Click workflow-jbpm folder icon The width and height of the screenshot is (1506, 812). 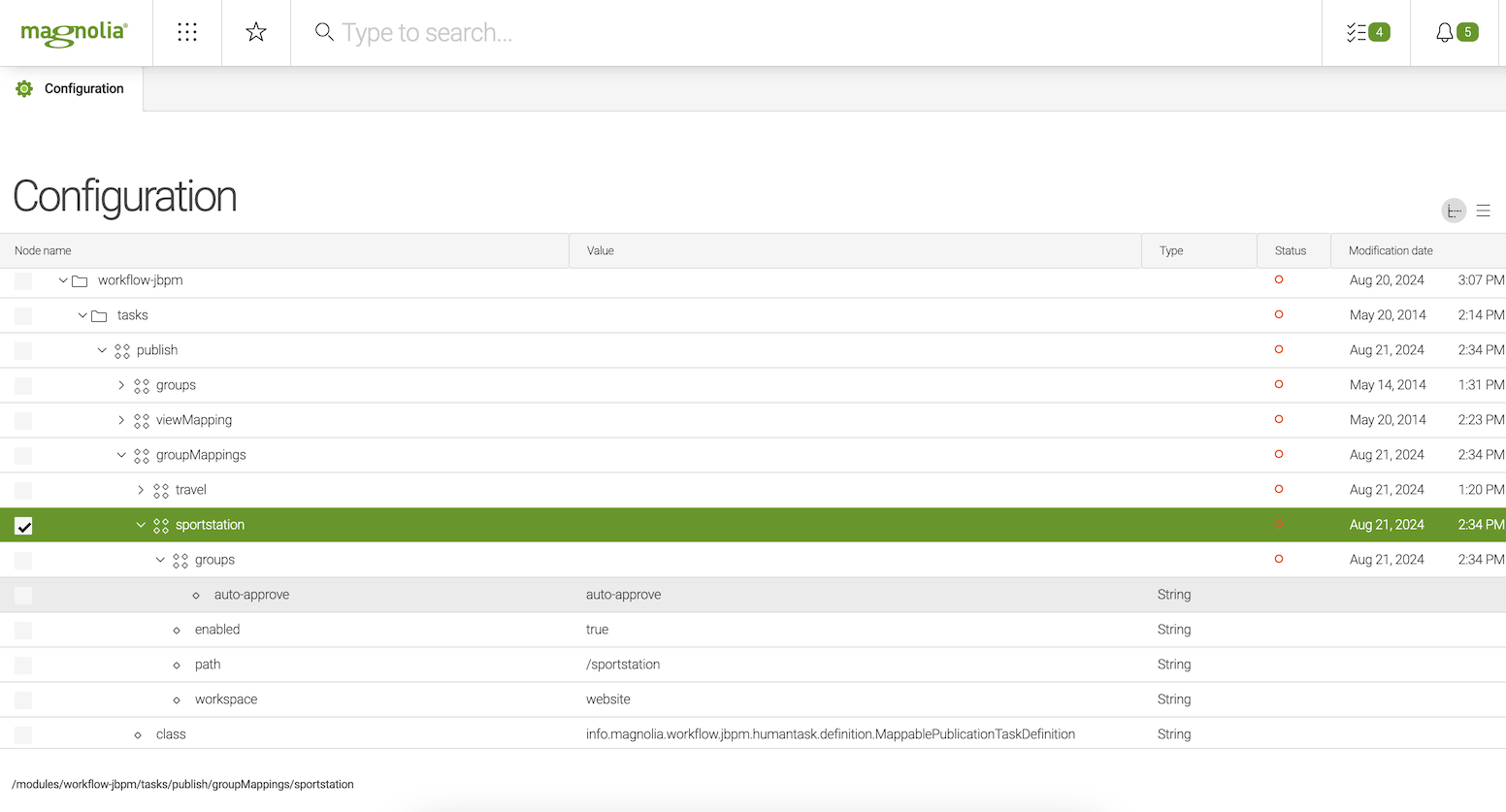point(81,281)
